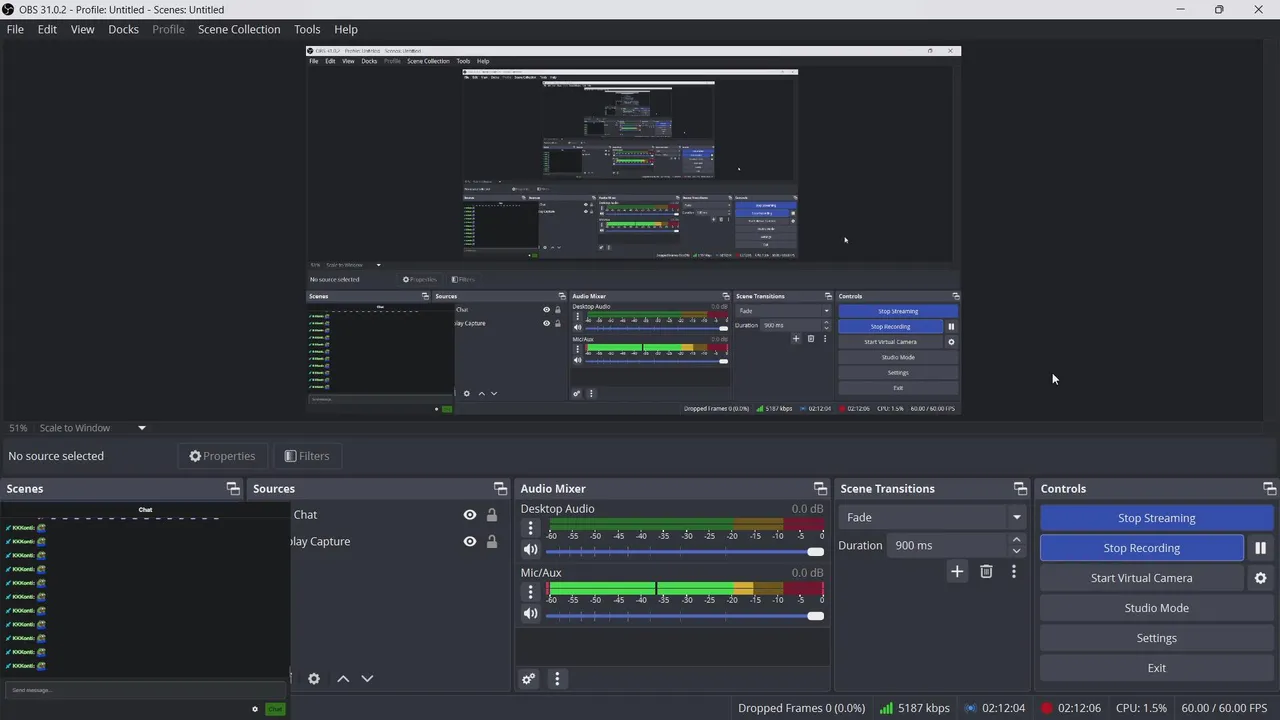1280x720 pixels.
Task: Add a configurable transition
Action: tap(957, 572)
